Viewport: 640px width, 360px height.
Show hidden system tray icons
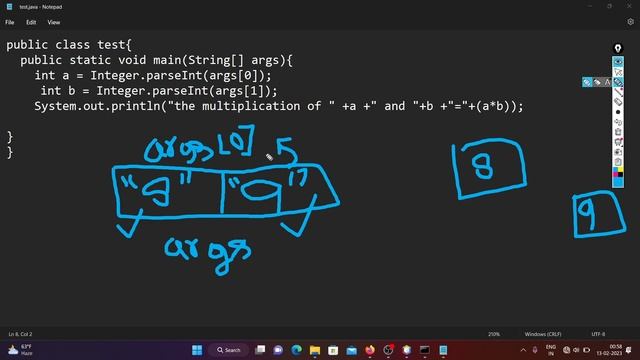click(523, 350)
